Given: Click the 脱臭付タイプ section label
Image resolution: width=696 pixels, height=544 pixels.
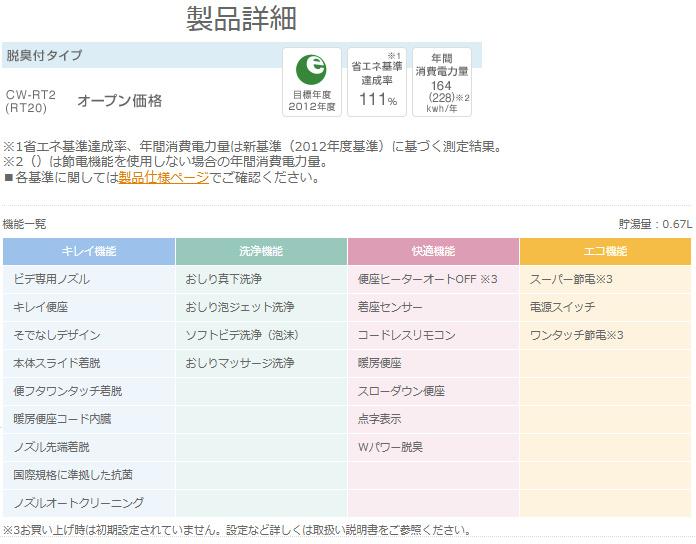Looking at the screenshot, I should coord(44,55).
